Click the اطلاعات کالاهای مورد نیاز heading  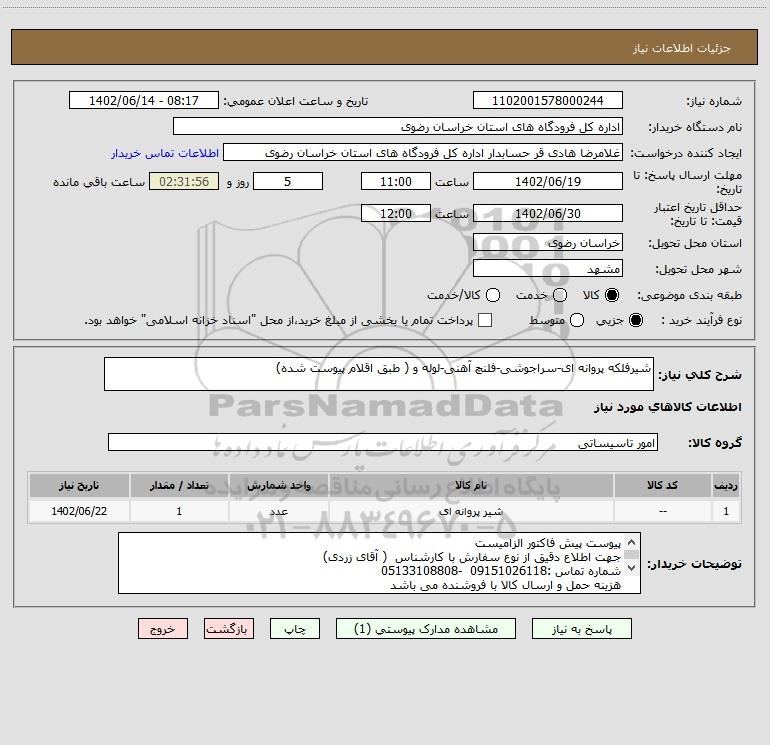pos(668,407)
